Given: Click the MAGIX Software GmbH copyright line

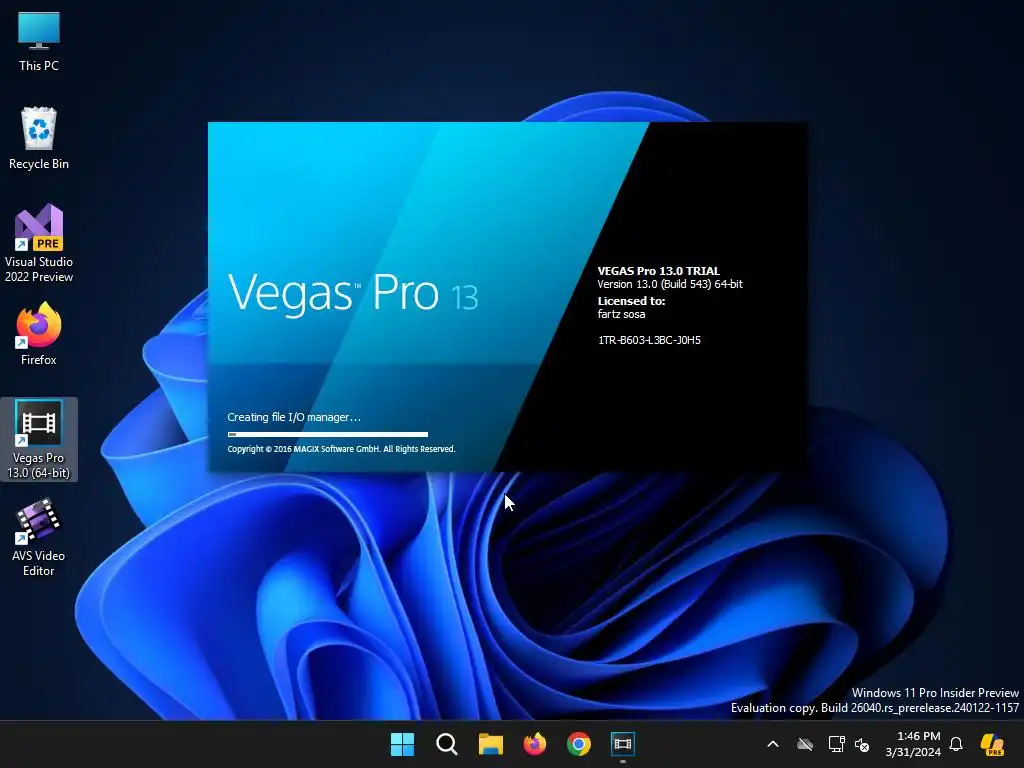Looking at the screenshot, I should [341, 449].
